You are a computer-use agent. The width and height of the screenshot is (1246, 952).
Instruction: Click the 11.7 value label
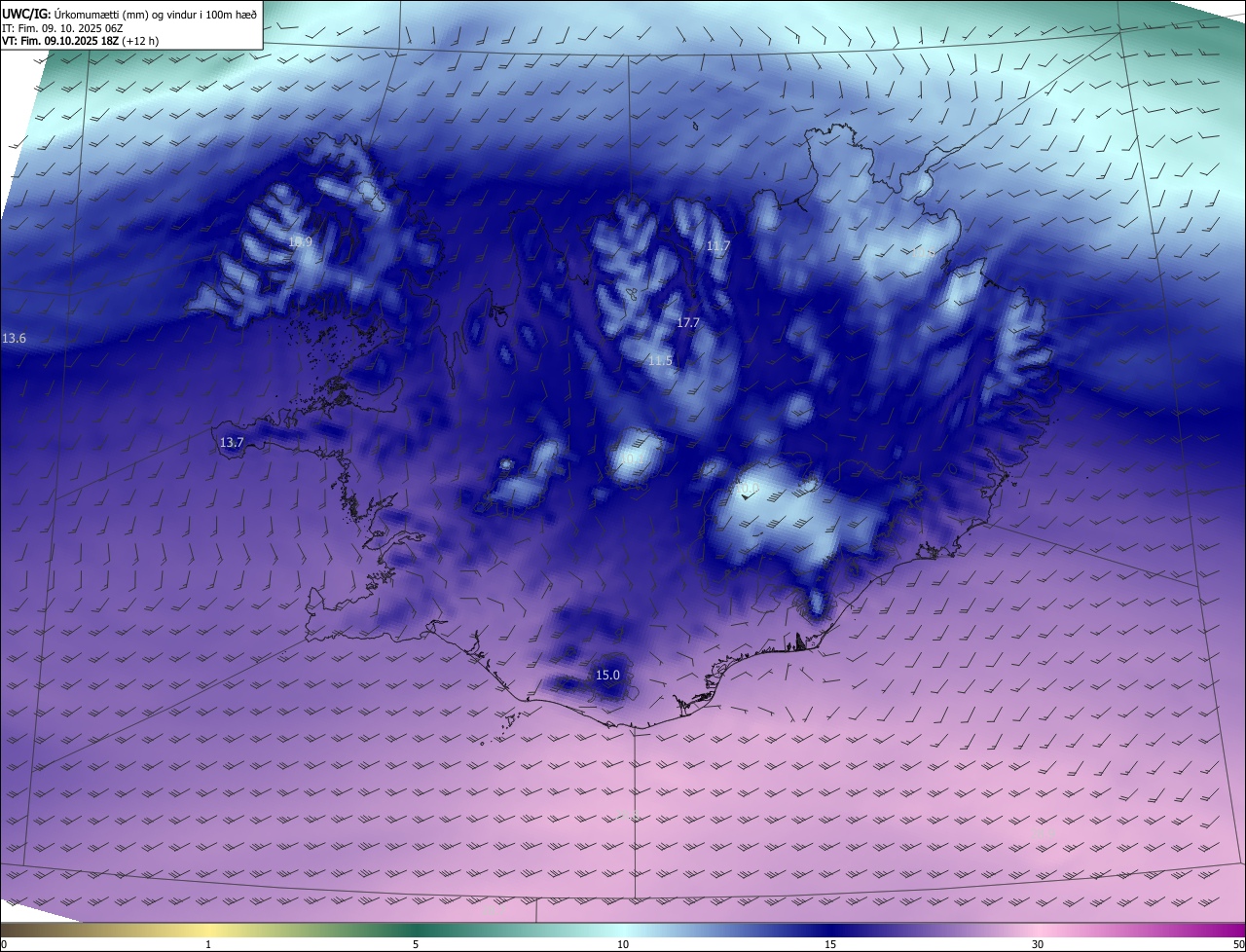(x=718, y=246)
